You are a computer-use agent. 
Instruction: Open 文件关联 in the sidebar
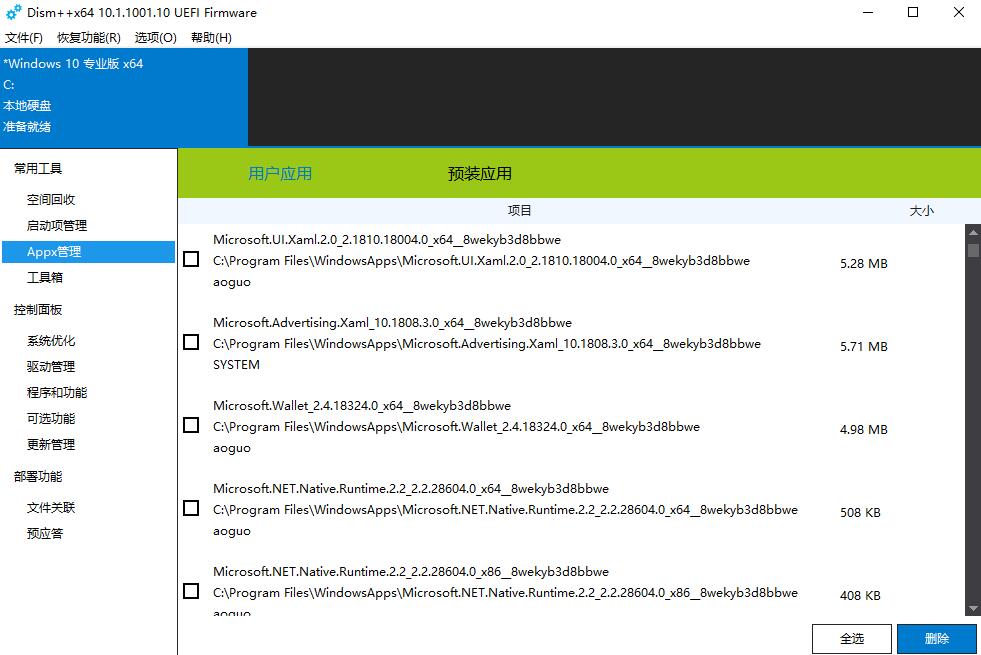click(x=51, y=507)
